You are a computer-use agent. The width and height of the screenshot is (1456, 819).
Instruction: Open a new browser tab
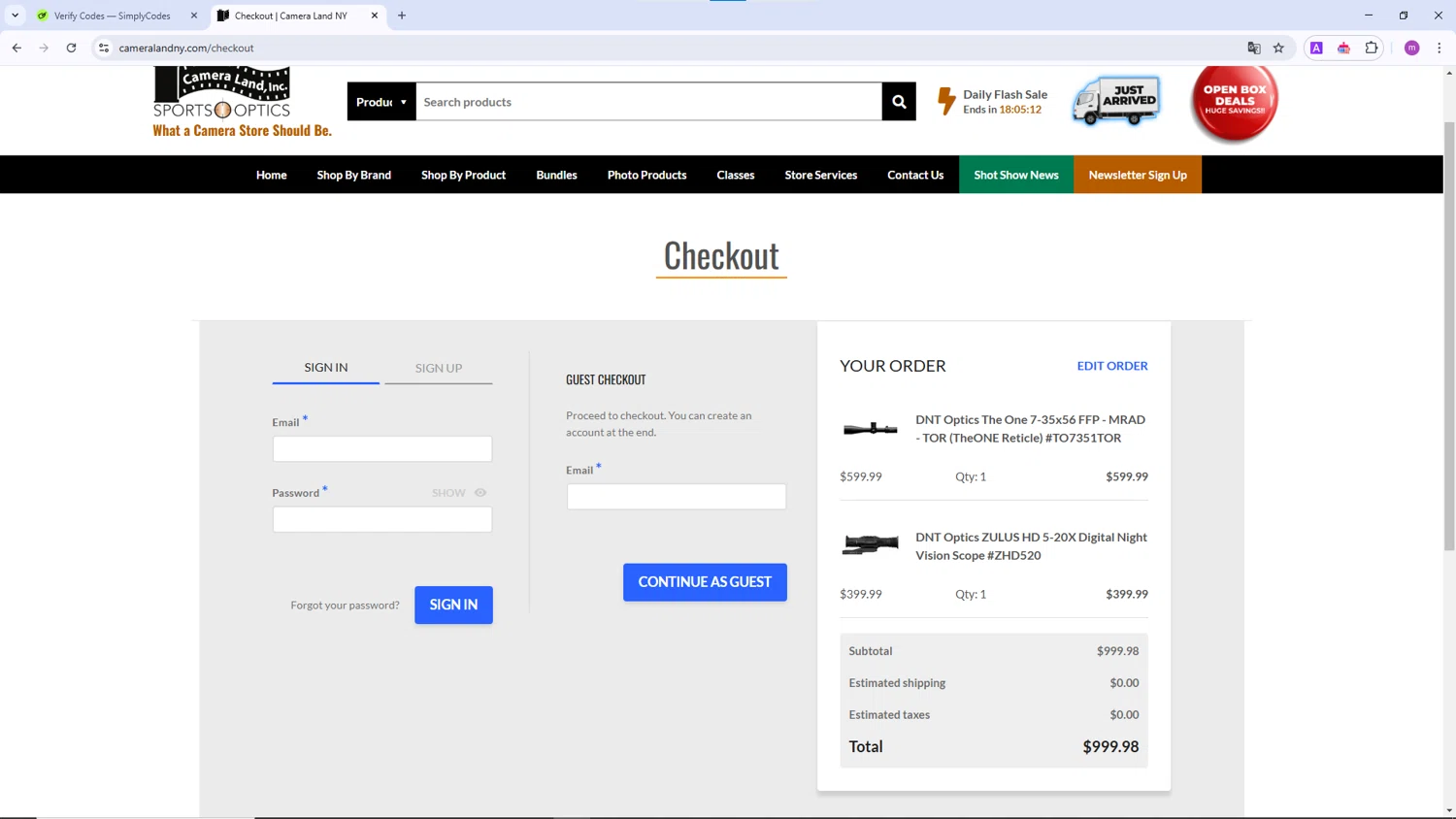tap(402, 16)
